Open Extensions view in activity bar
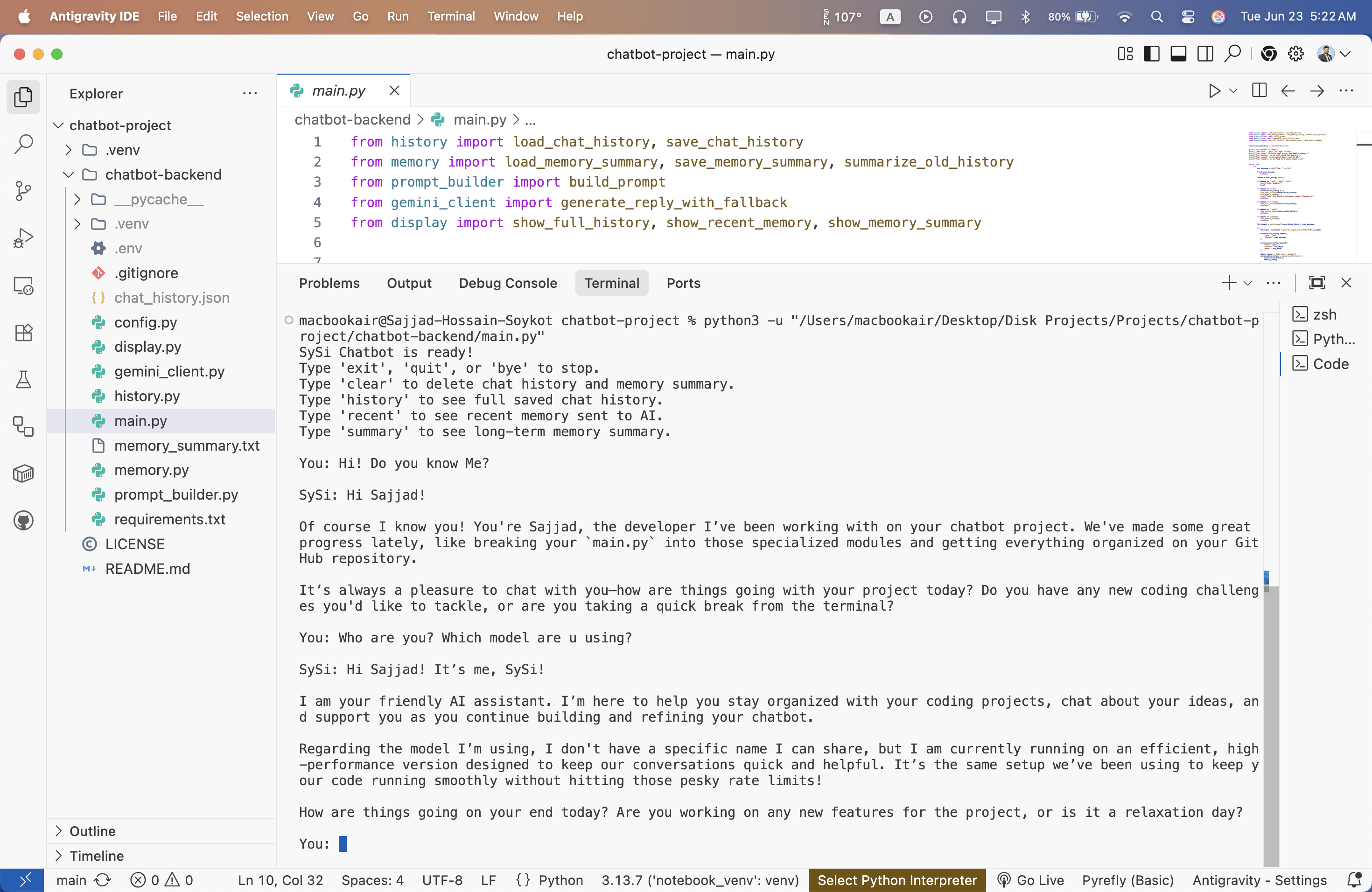Screen dimensions: 1372x892 point(23,333)
